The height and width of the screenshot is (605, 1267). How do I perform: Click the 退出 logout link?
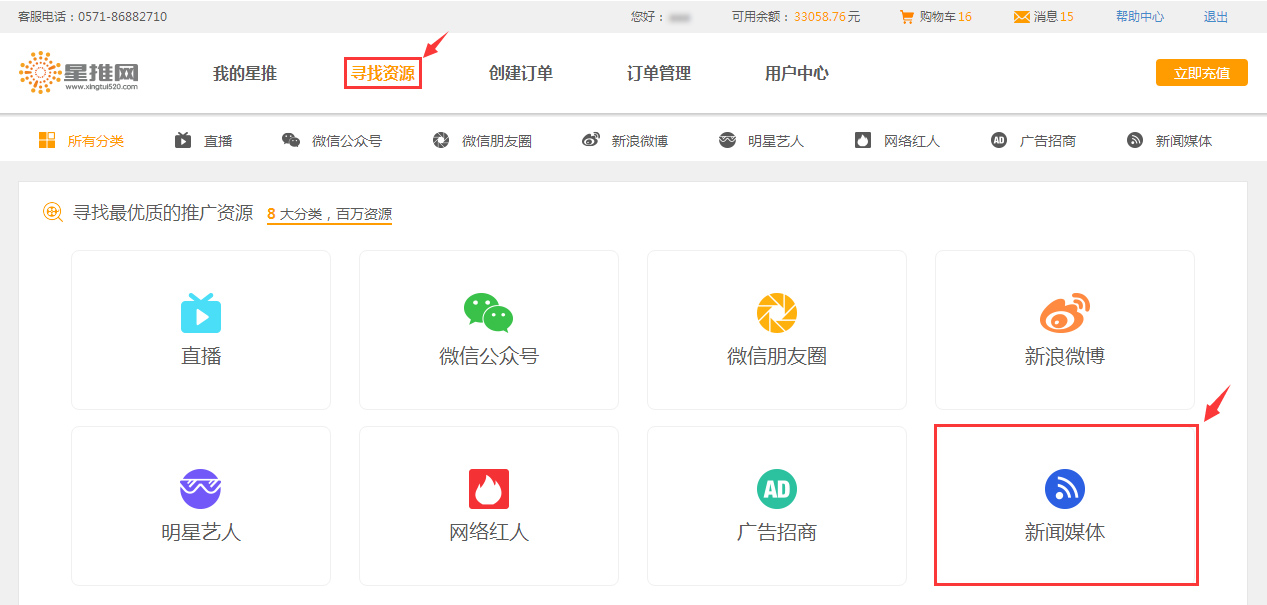1216,17
